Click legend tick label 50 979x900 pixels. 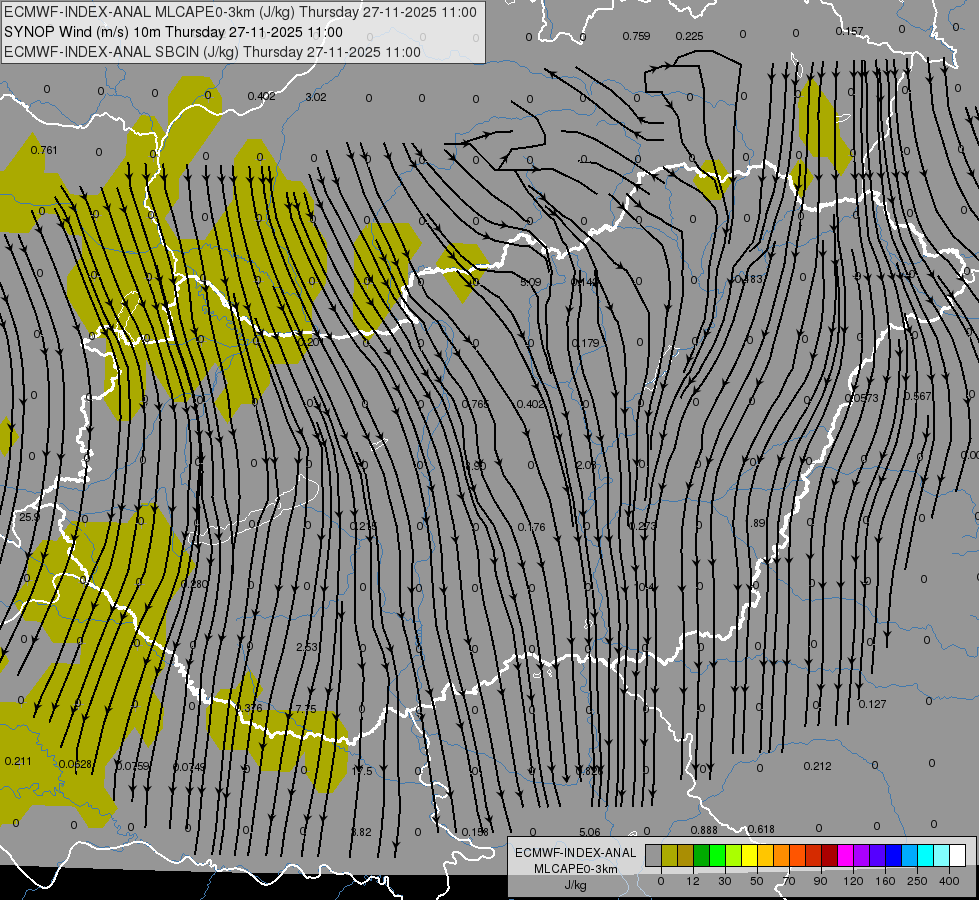tap(757, 881)
